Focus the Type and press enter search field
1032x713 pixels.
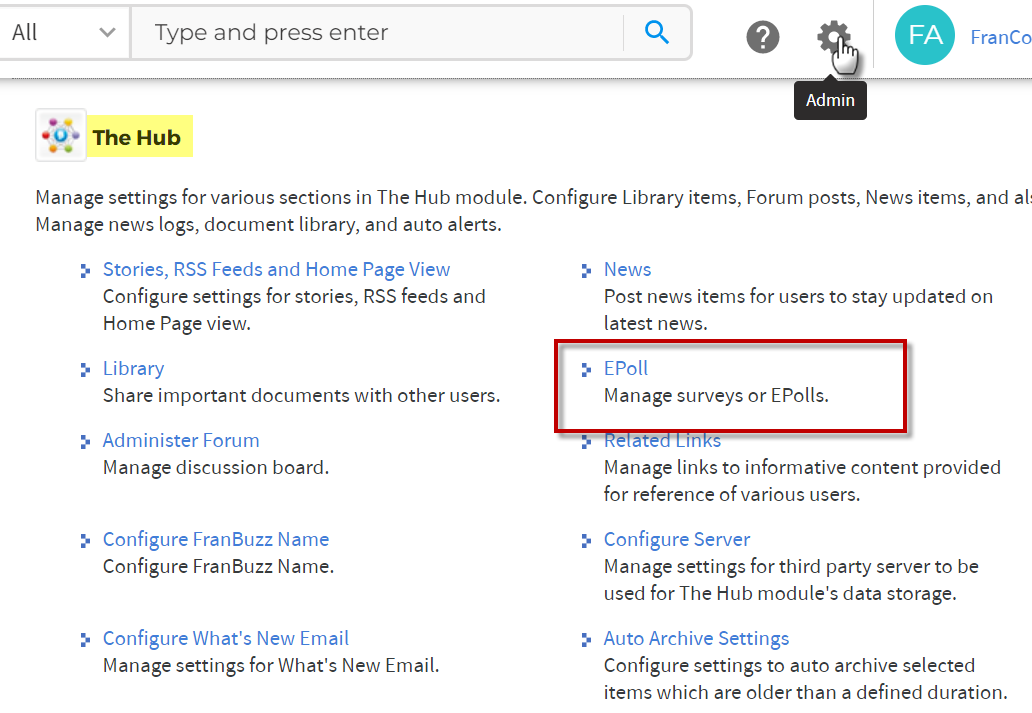(378, 32)
